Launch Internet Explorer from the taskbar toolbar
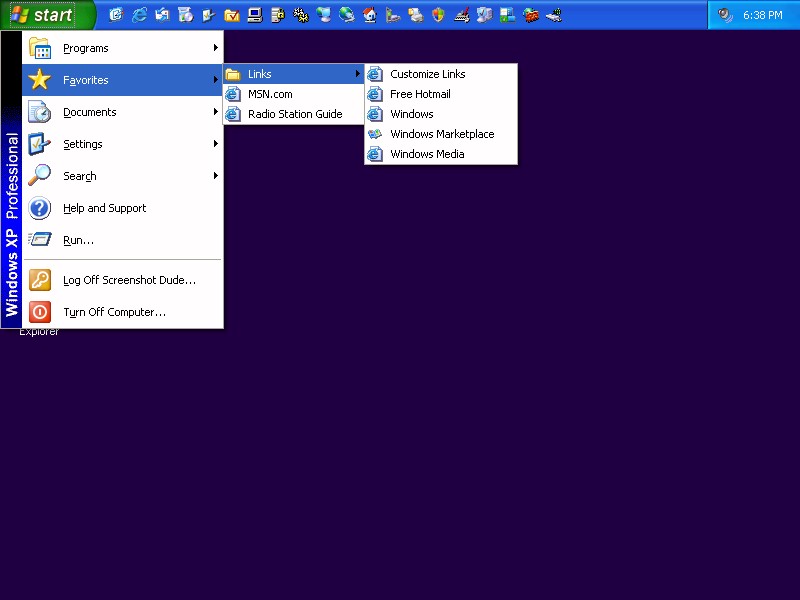This screenshot has width=800, height=600. coord(139,15)
